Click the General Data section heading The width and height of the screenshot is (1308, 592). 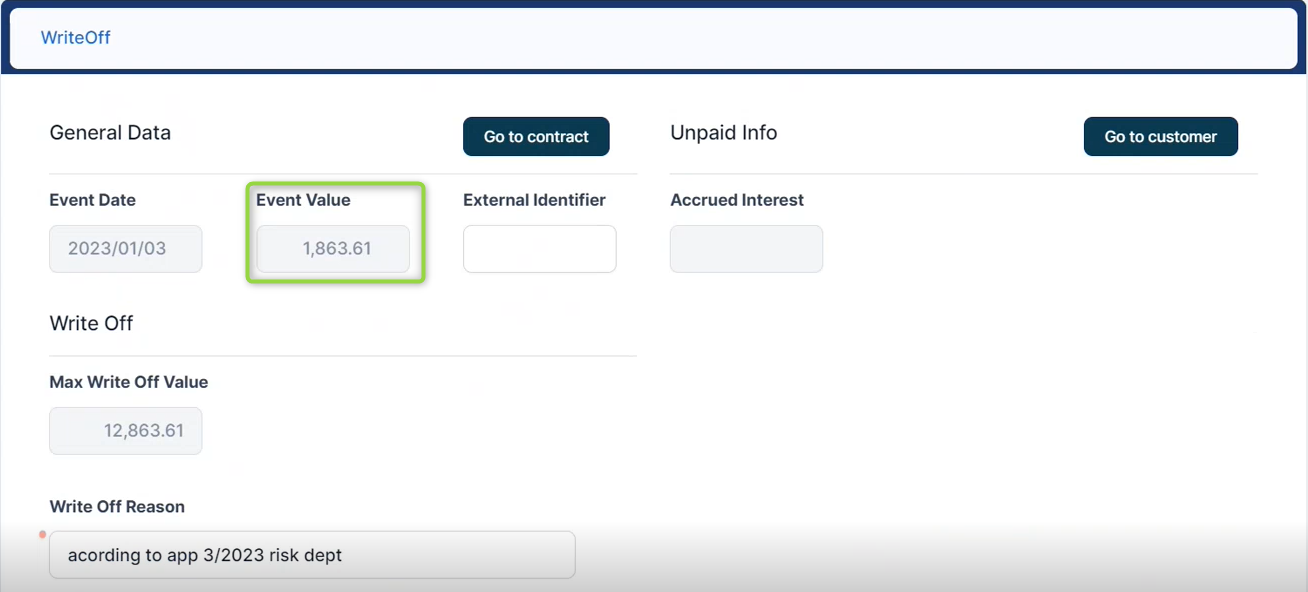pyautogui.click(x=110, y=133)
